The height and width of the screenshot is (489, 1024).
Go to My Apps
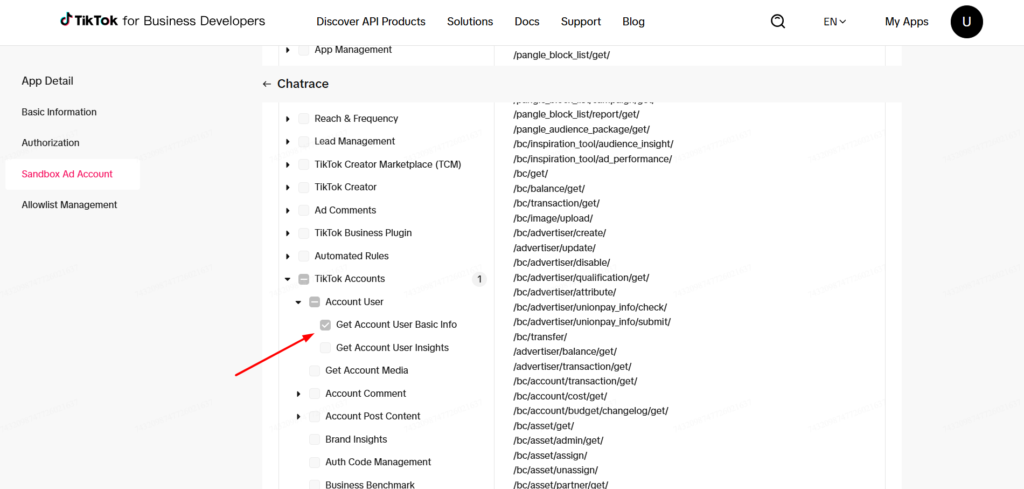coord(906,21)
